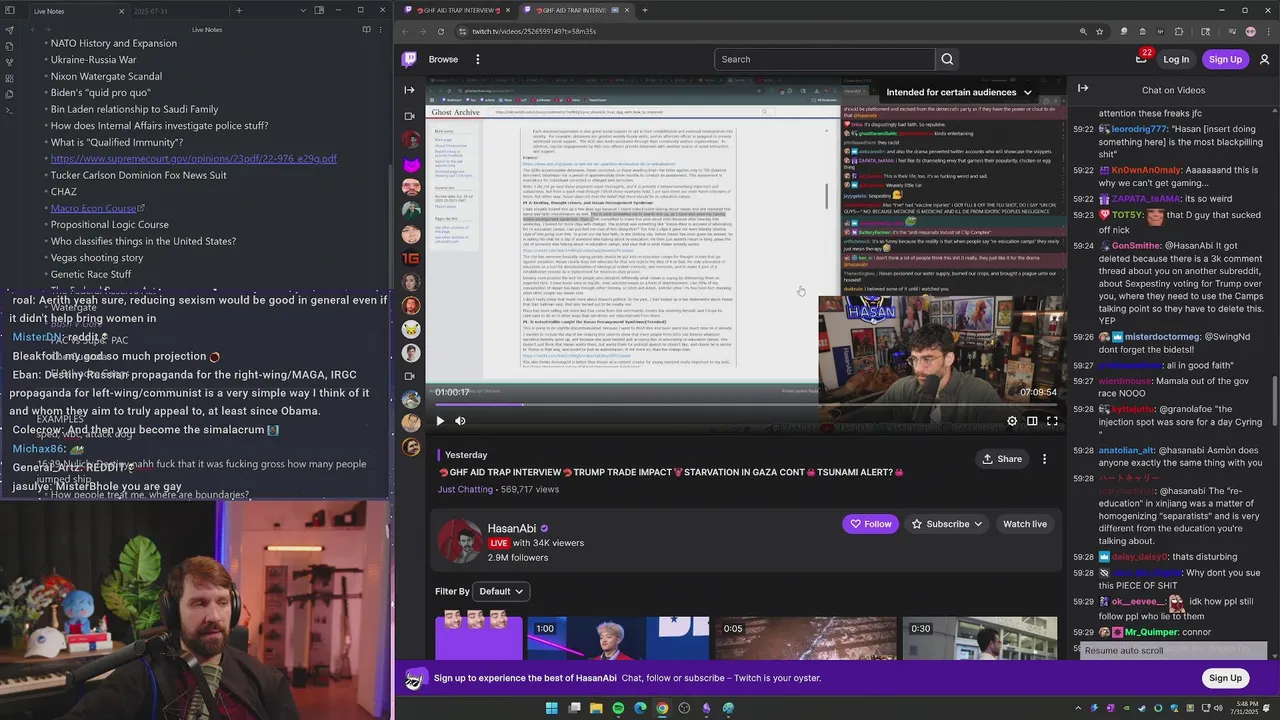
Task: Open the video's more options menu beside Share
Action: click(1044, 459)
